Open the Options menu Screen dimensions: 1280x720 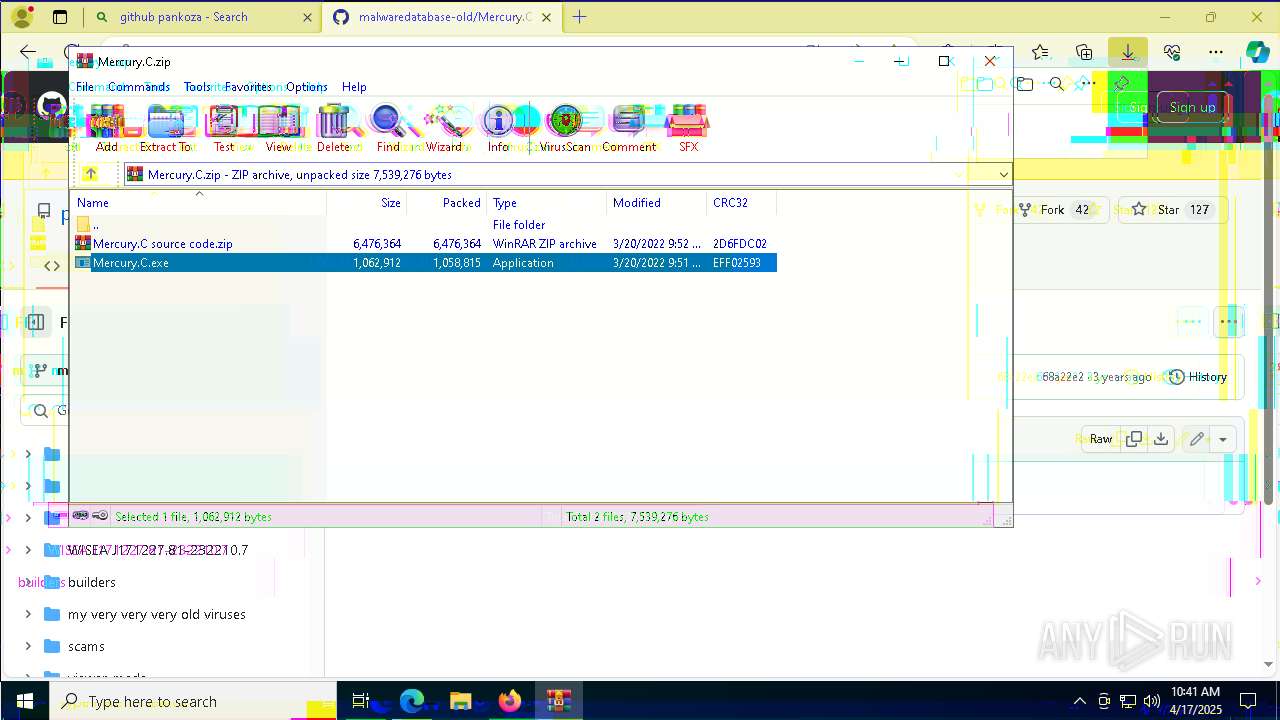click(x=307, y=87)
